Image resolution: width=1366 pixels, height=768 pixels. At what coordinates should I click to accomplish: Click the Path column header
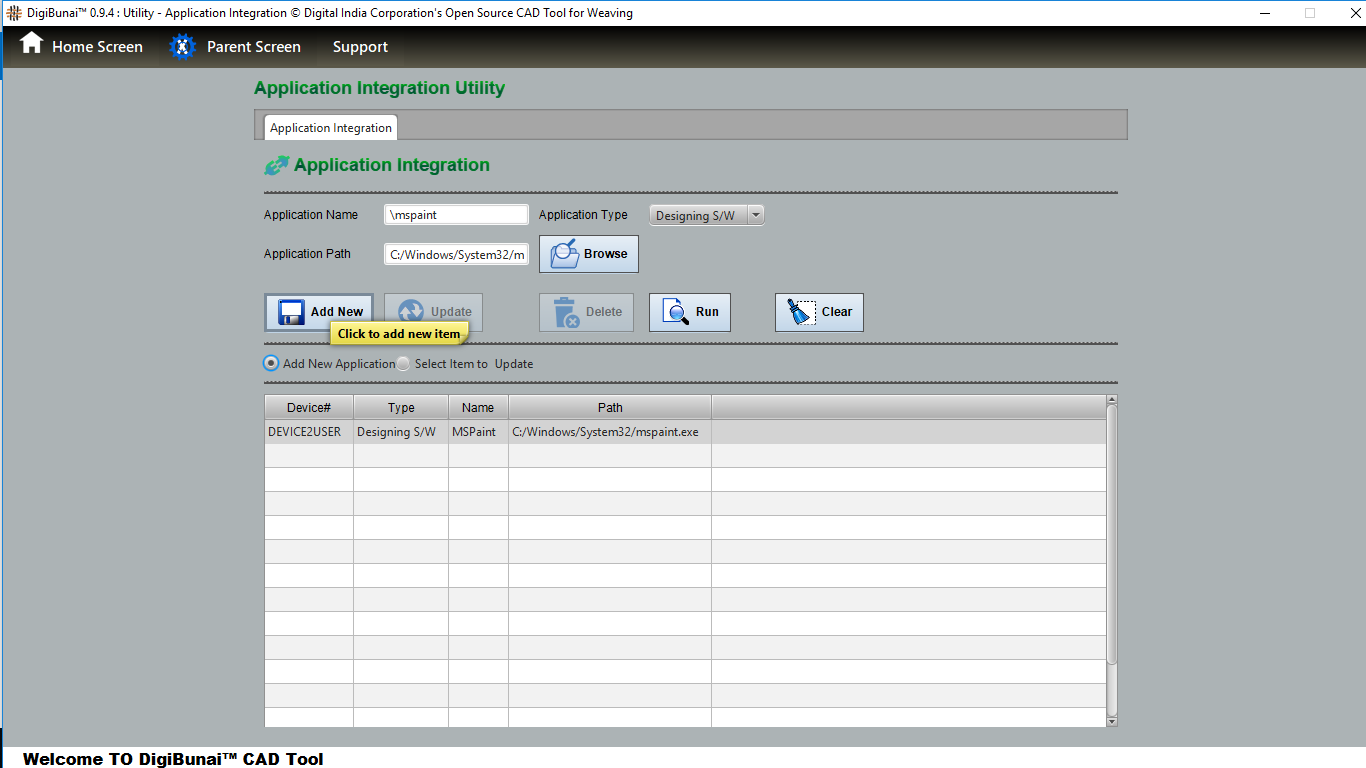coord(610,407)
